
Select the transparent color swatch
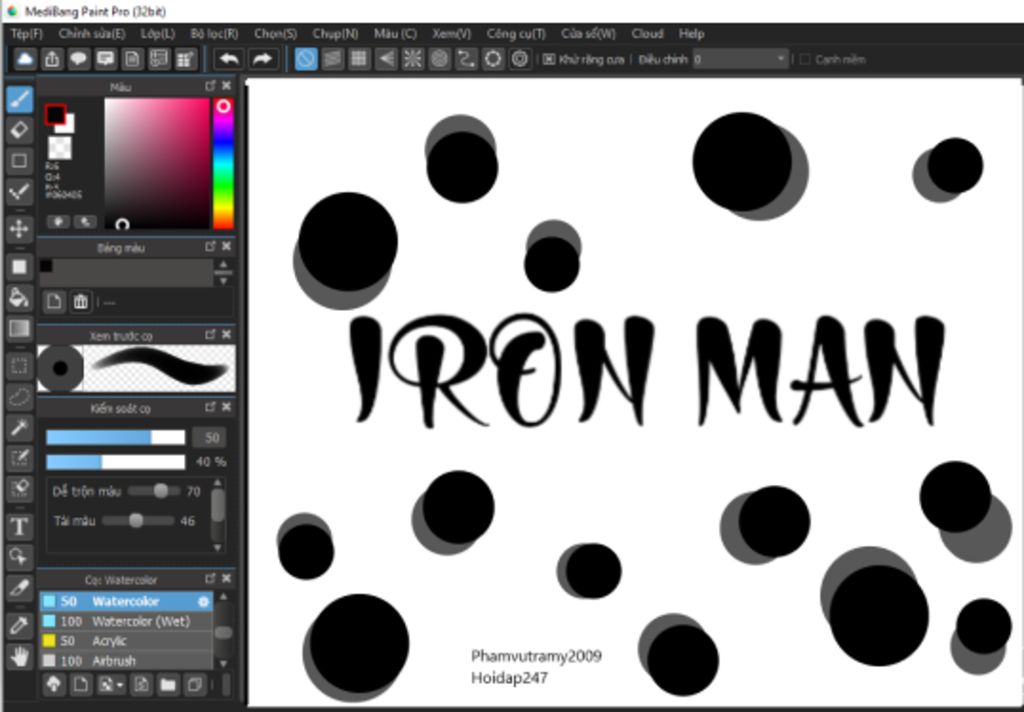pyautogui.click(x=60, y=148)
